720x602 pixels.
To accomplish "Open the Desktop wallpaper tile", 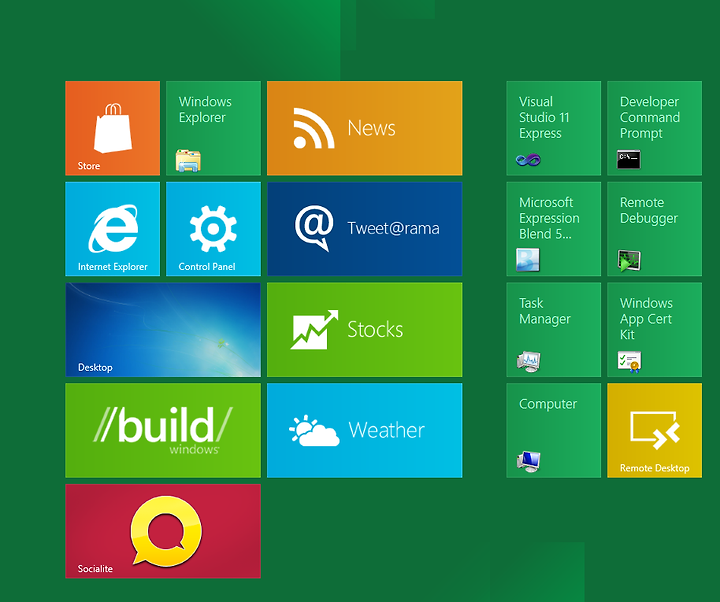I will click(x=163, y=330).
